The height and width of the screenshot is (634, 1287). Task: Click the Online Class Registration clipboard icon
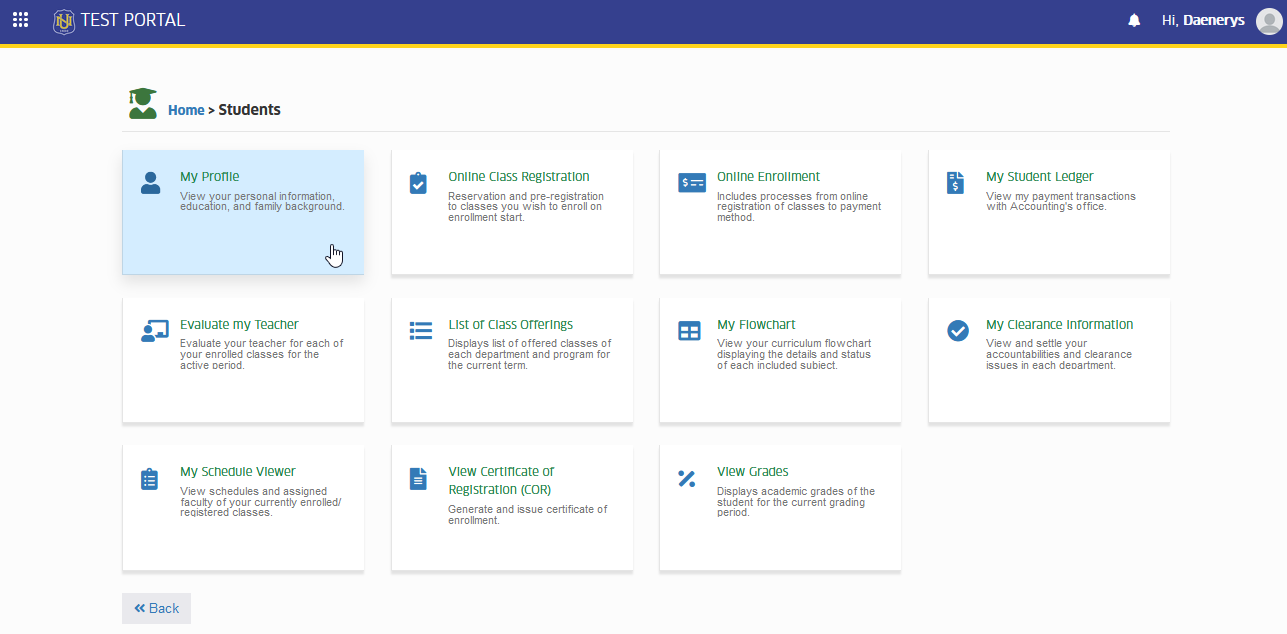pyautogui.click(x=418, y=183)
